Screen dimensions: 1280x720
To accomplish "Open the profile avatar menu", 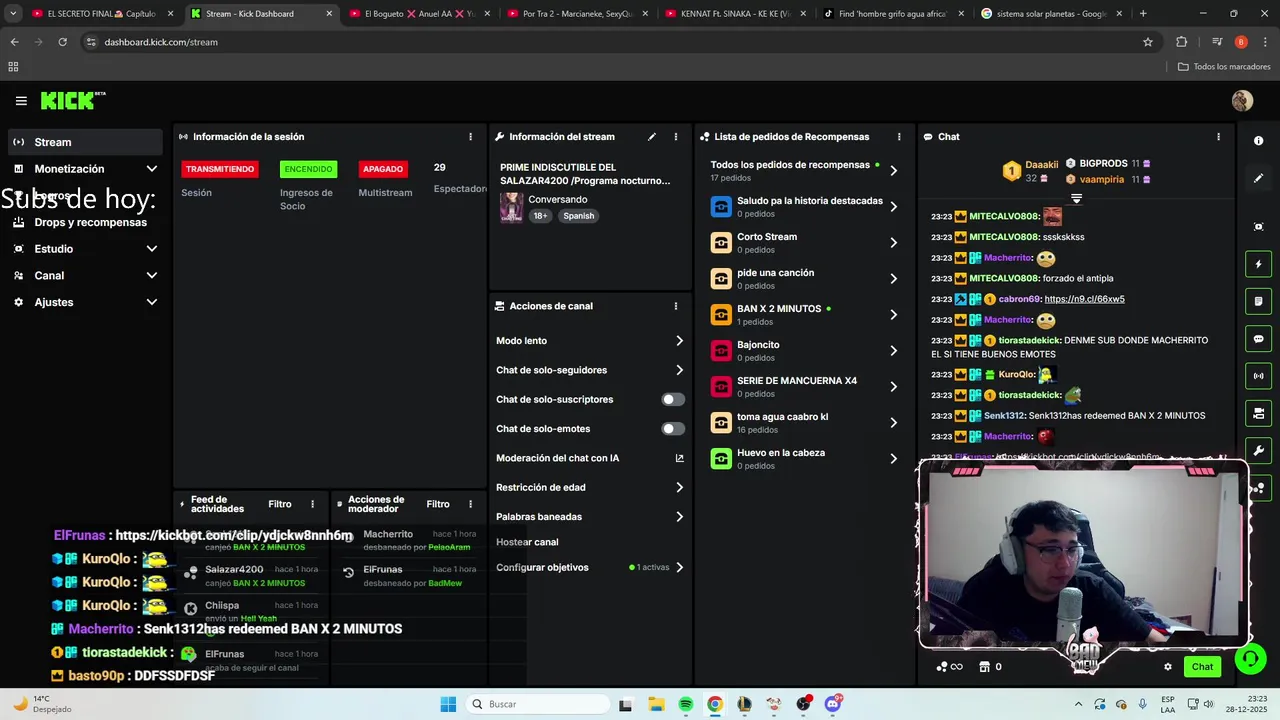I will coord(1242,100).
